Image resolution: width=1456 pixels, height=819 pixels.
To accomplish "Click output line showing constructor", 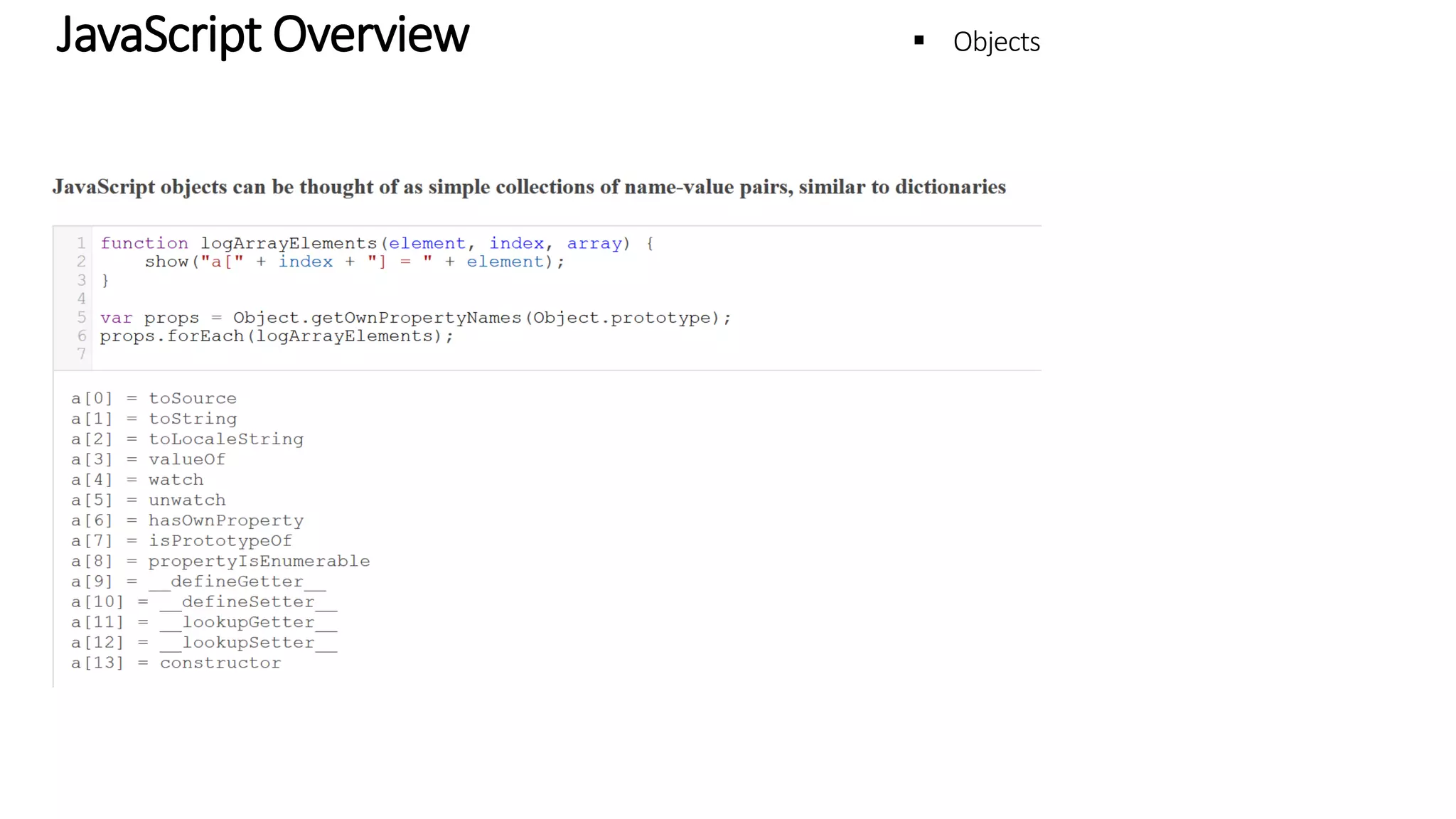I will coord(176,663).
